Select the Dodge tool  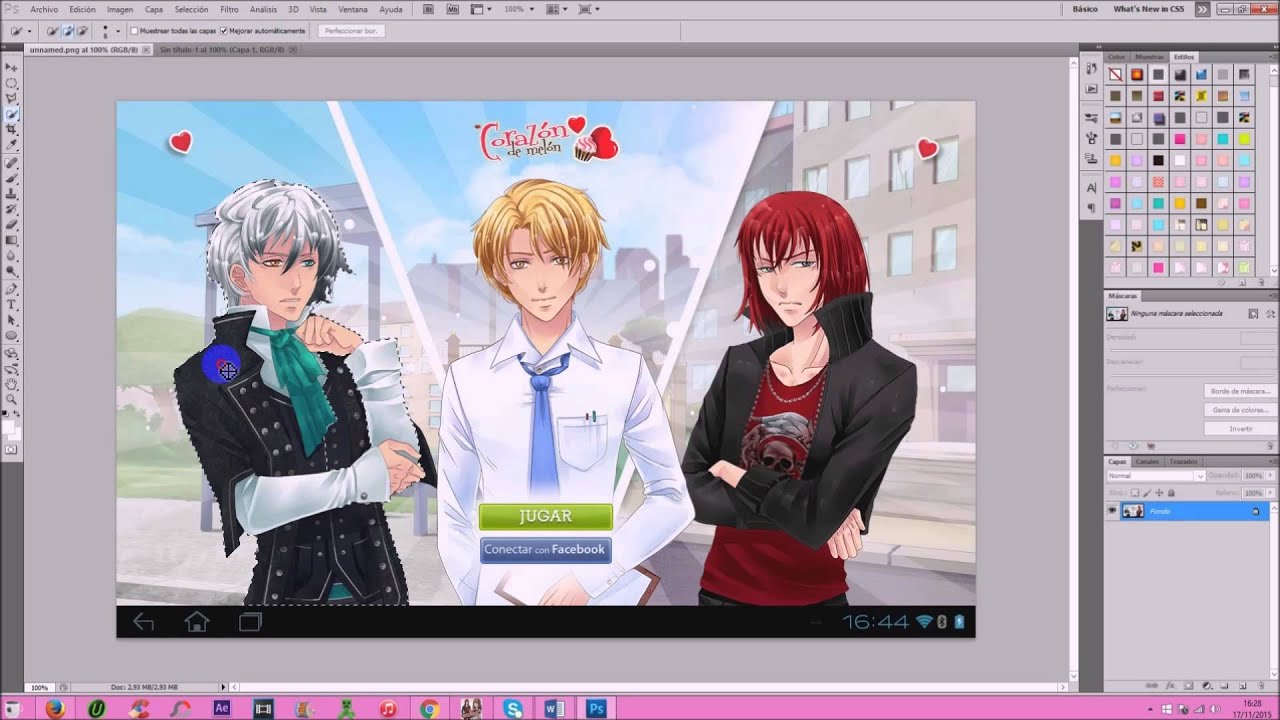point(12,272)
